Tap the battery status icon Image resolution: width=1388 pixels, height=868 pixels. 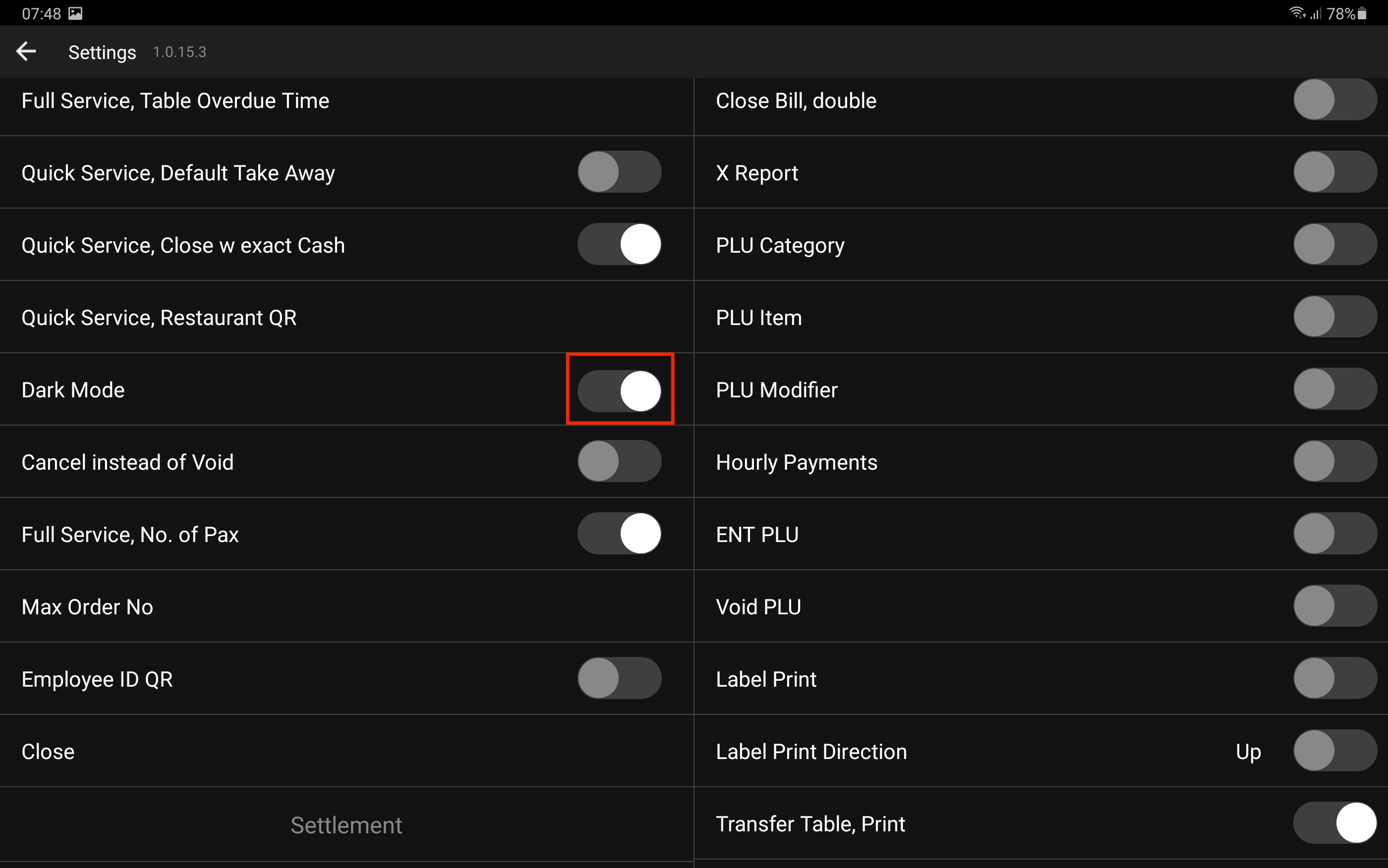tap(1362, 13)
